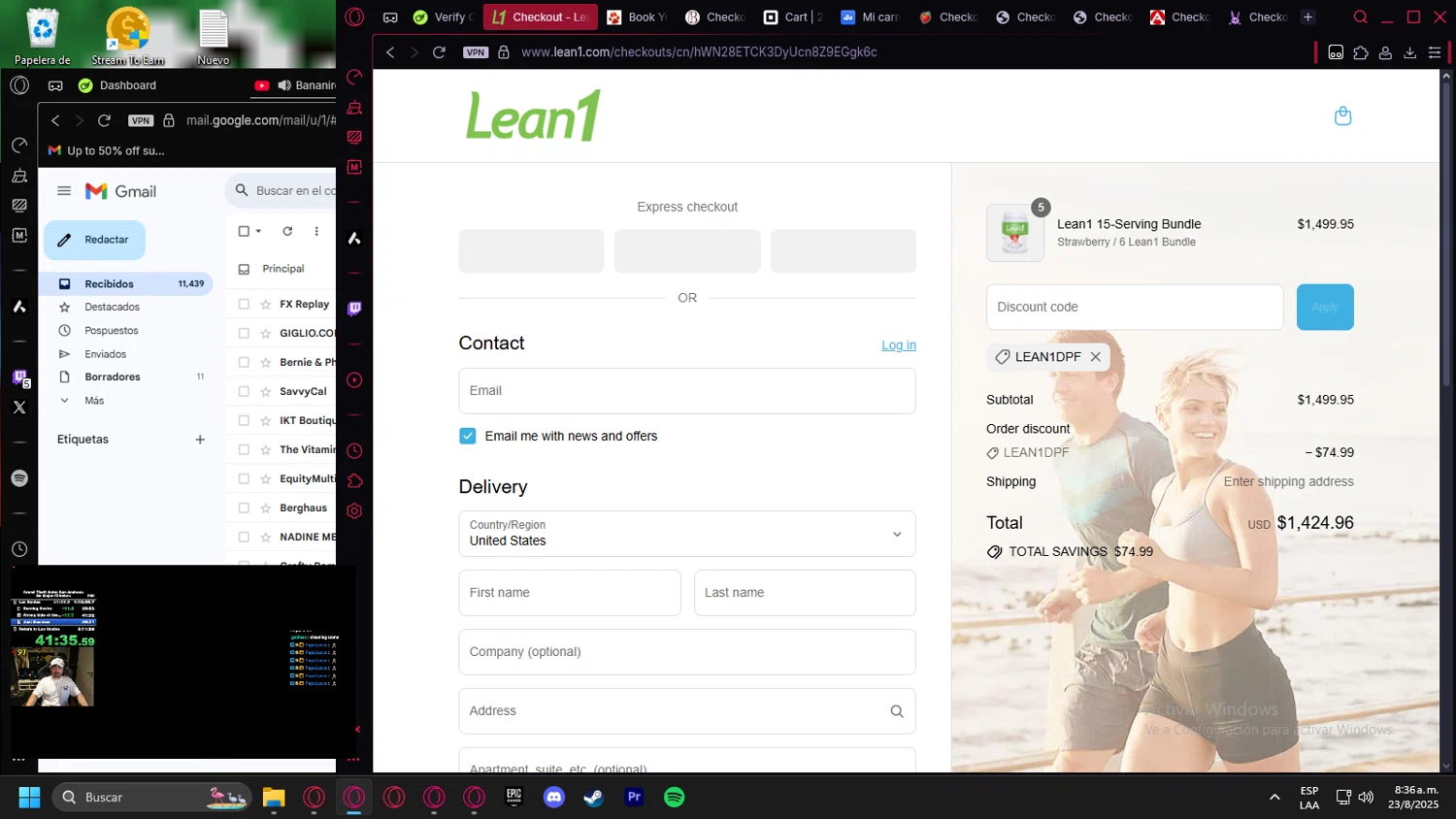Click the Email input field
This screenshot has width=1456, height=819.
[687, 391]
